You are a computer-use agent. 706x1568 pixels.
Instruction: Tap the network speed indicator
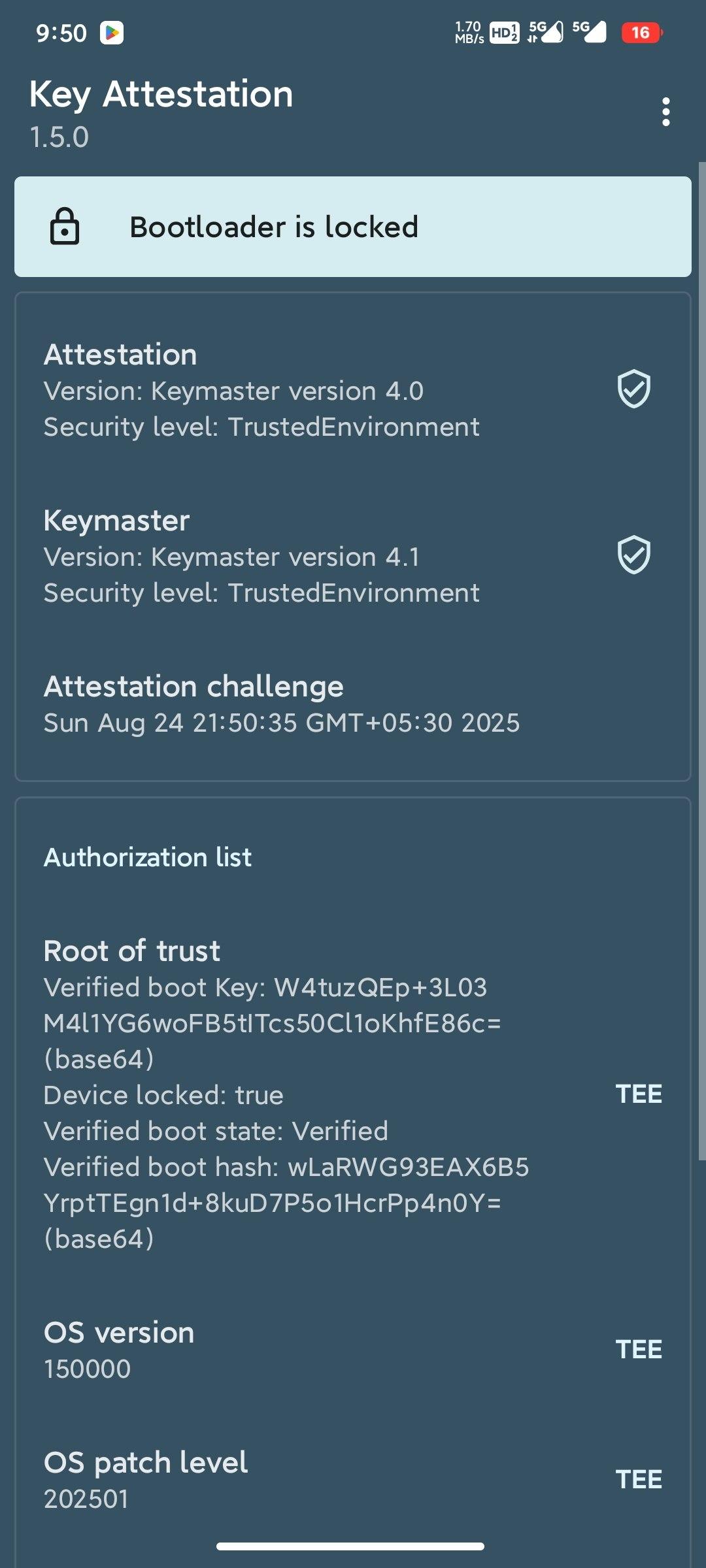click(x=469, y=33)
